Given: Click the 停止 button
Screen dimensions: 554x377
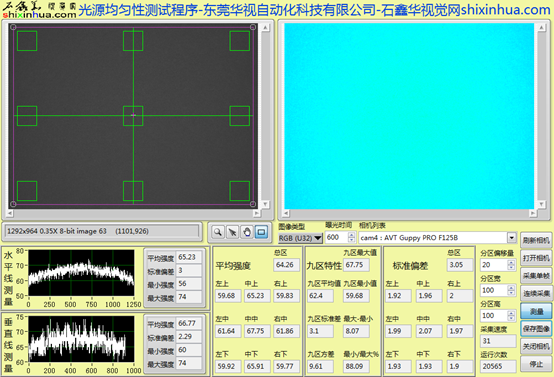Looking at the screenshot, I should [x=536, y=364].
